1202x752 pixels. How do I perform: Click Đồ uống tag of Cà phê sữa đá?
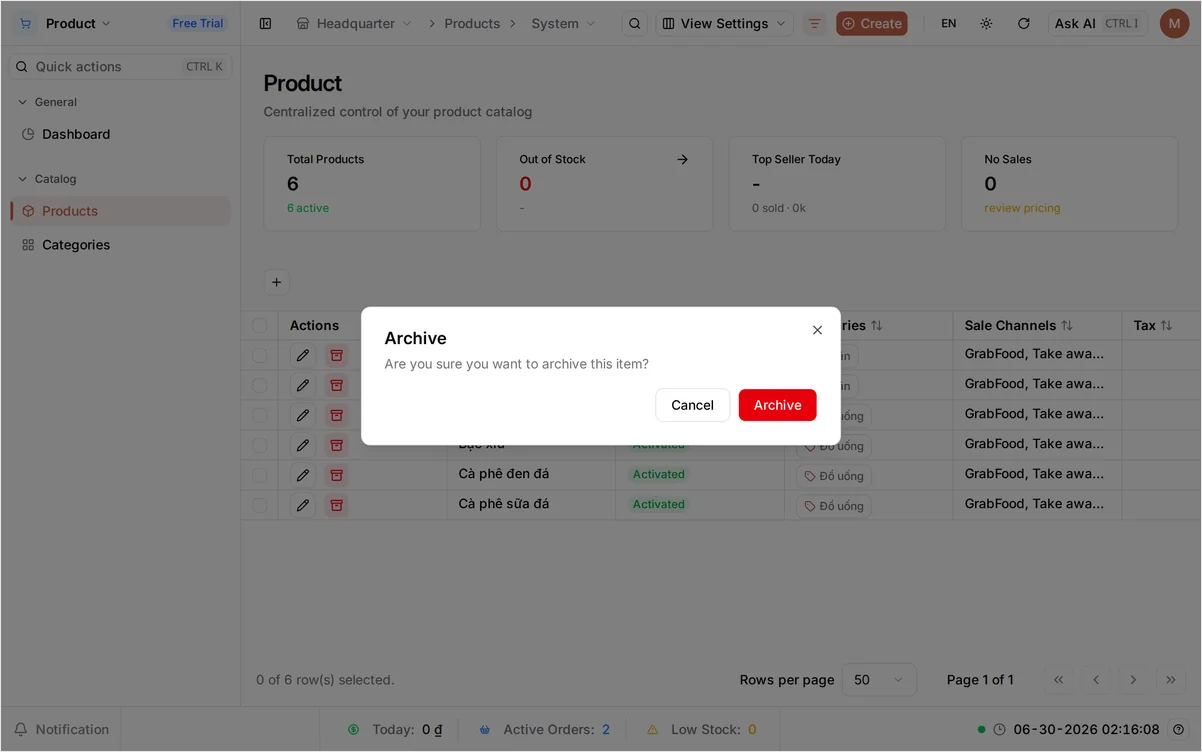(x=833, y=506)
